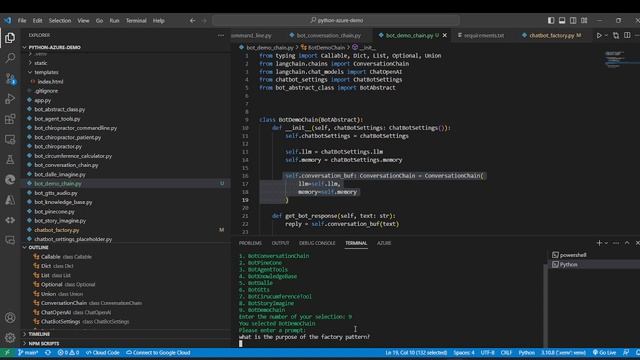The width and height of the screenshot is (640, 360).
Task: Switch to the bot_conversation_chain.py editor tab
Action: click(x=328, y=36)
